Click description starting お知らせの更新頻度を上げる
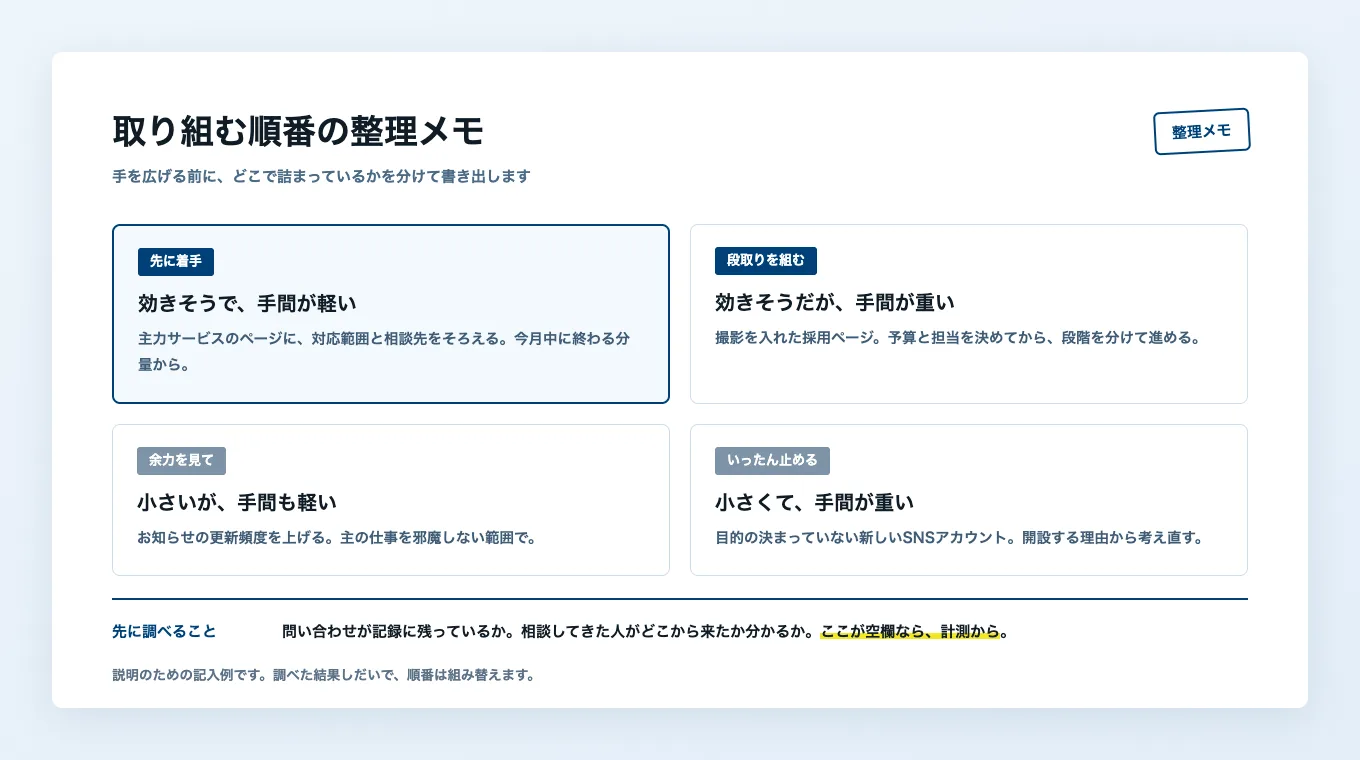 pos(337,537)
